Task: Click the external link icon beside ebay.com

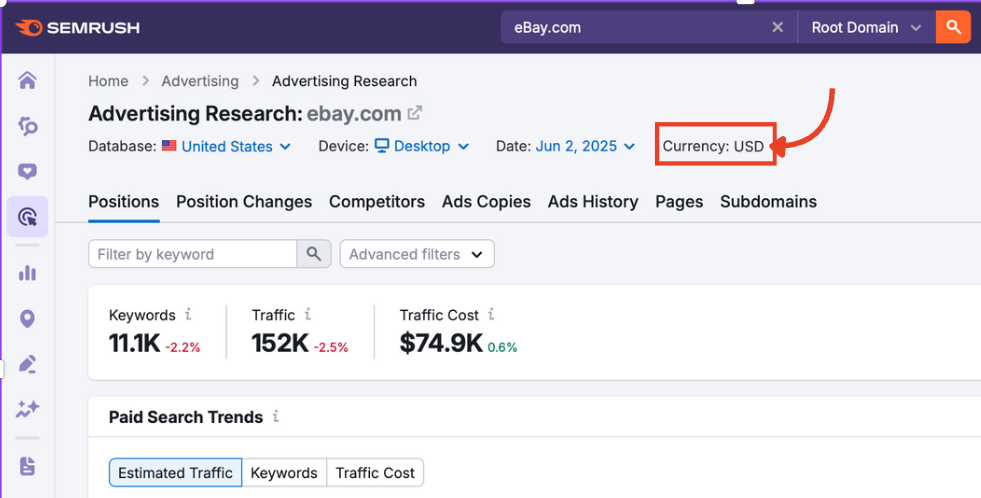Action: point(415,113)
